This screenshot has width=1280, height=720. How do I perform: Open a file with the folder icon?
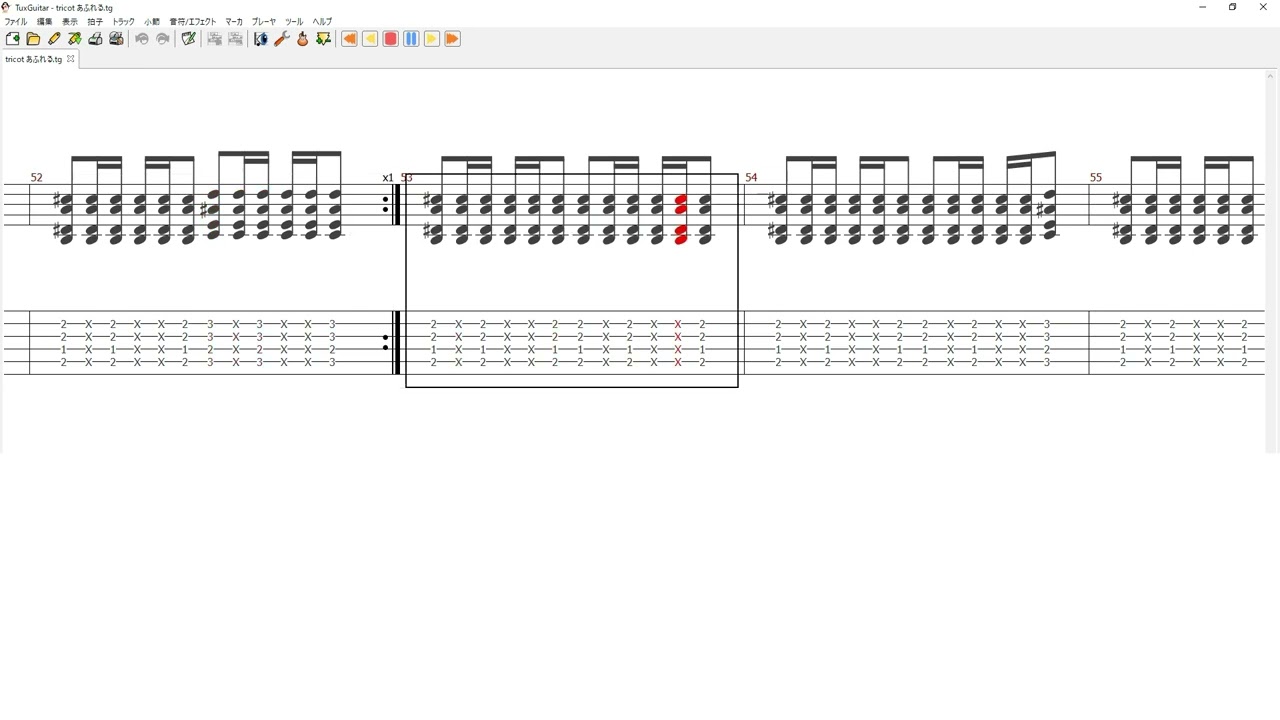click(x=33, y=39)
